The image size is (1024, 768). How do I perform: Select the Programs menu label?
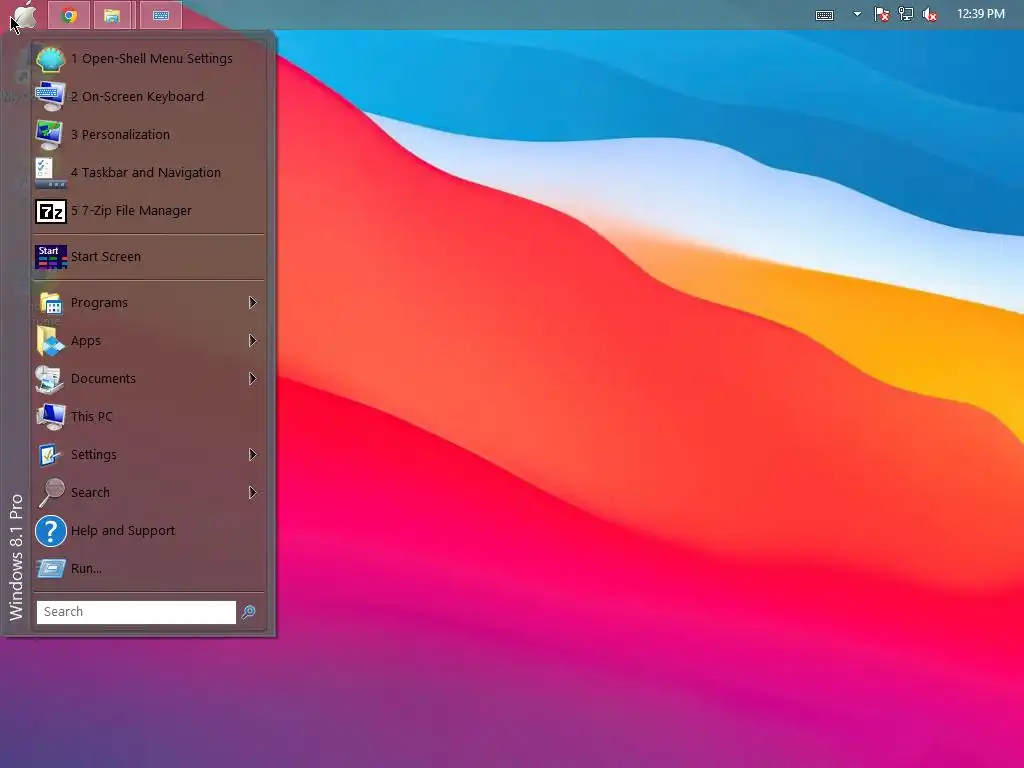99,303
